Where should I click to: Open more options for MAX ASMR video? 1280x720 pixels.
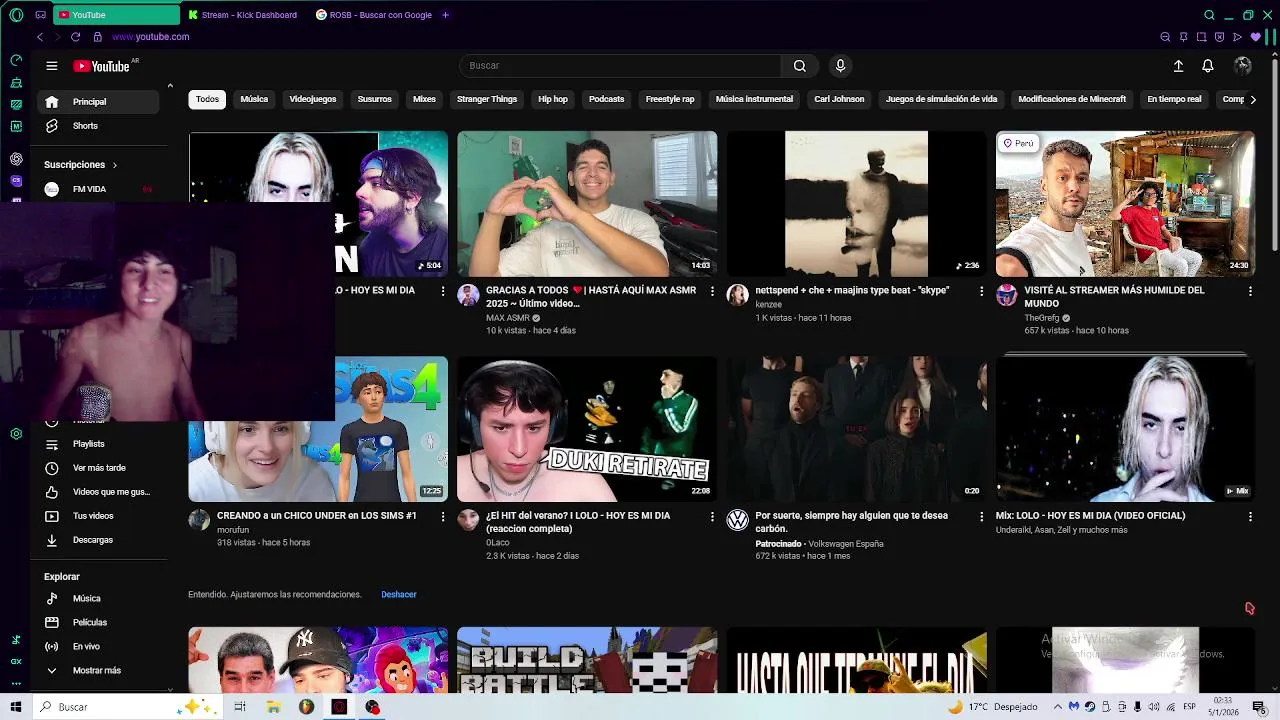pos(712,291)
